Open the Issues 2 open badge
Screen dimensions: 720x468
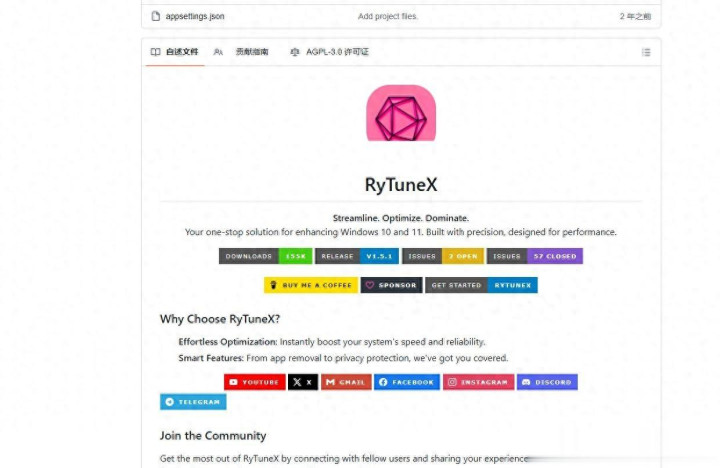pyautogui.click(x=443, y=256)
